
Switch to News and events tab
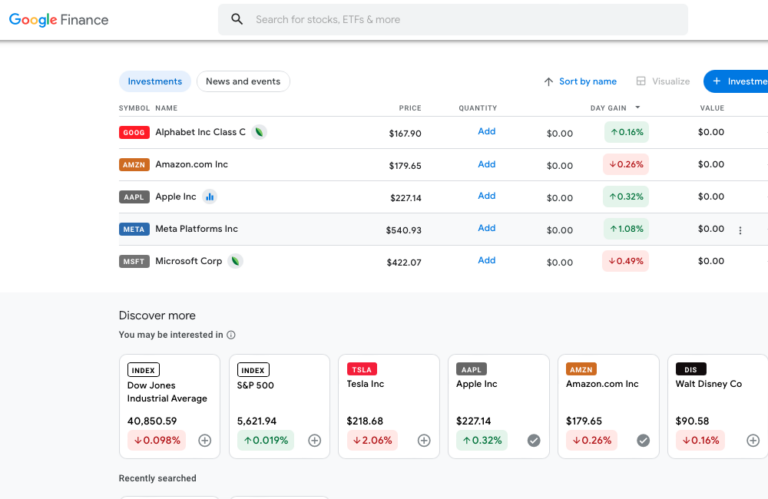pos(243,81)
